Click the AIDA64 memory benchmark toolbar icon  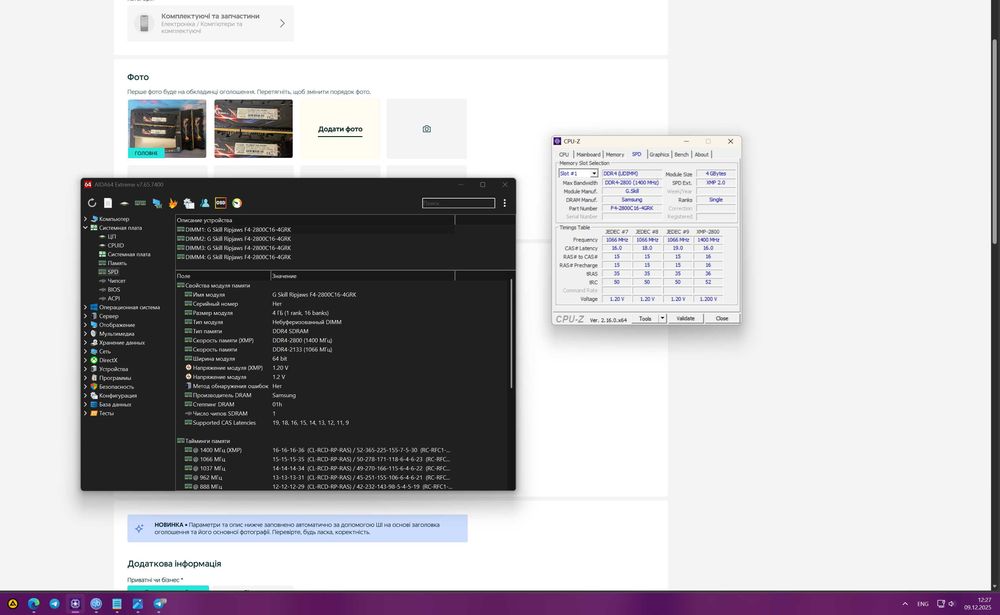(140, 203)
